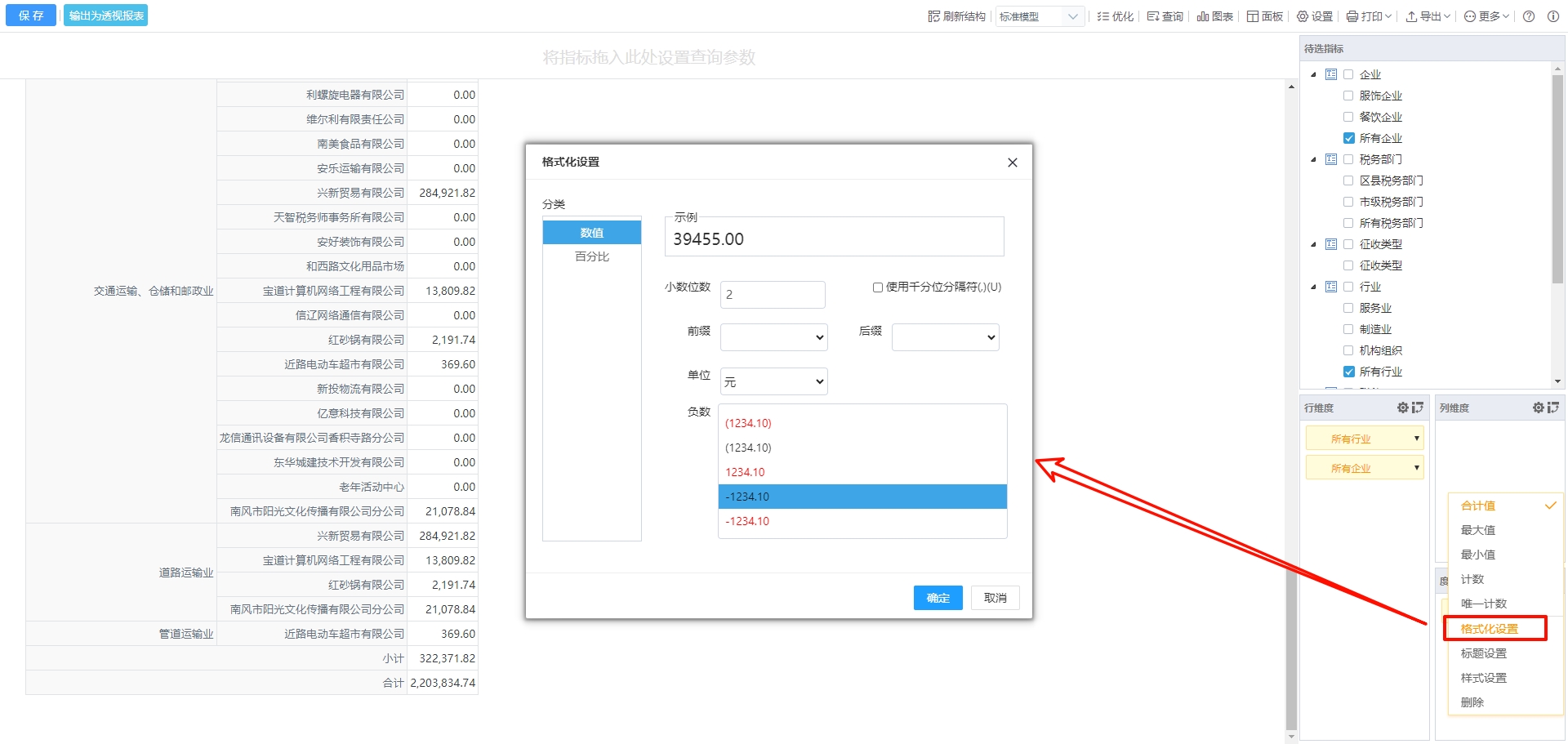
Task: Open the 单位 unit dropdown
Action: coord(774,381)
